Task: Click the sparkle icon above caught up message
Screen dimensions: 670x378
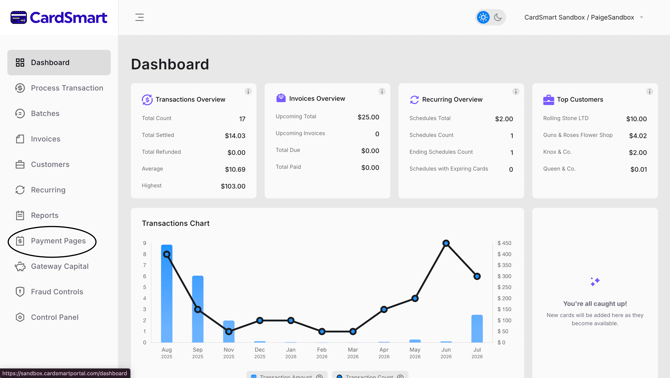Action: [595, 281]
